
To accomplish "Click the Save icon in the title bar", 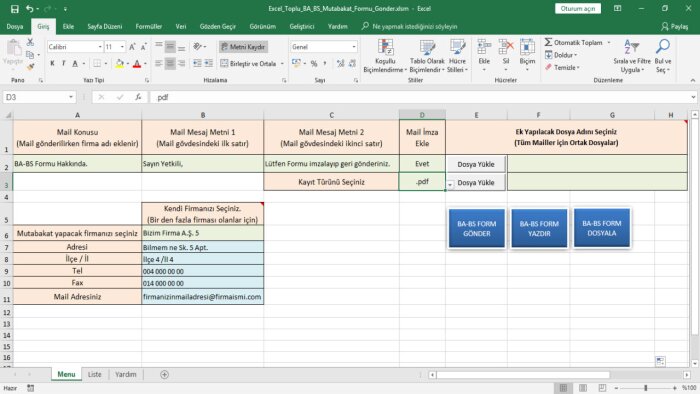I will (x=14, y=8).
